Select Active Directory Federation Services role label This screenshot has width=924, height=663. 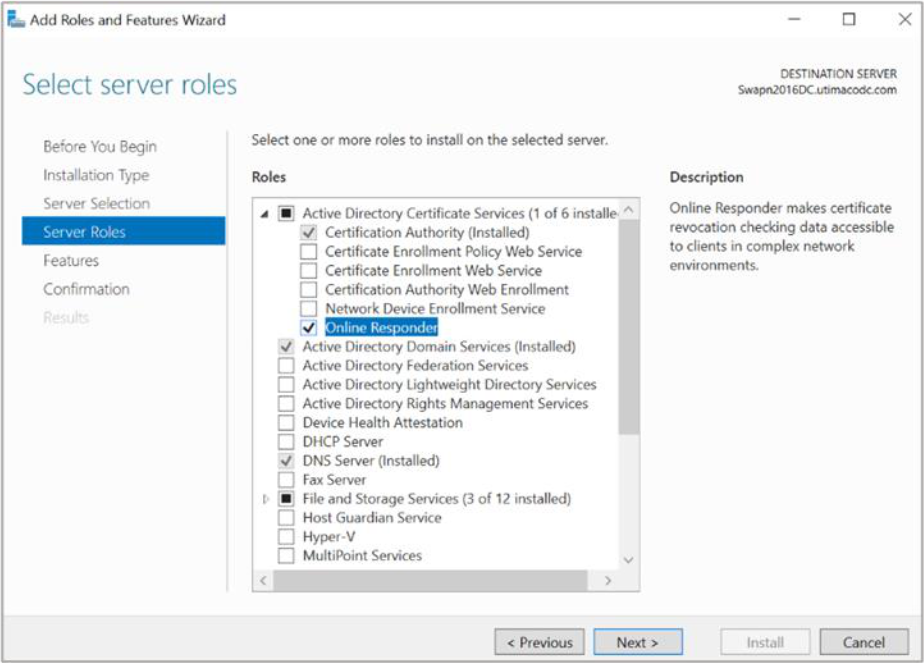tap(415, 366)
